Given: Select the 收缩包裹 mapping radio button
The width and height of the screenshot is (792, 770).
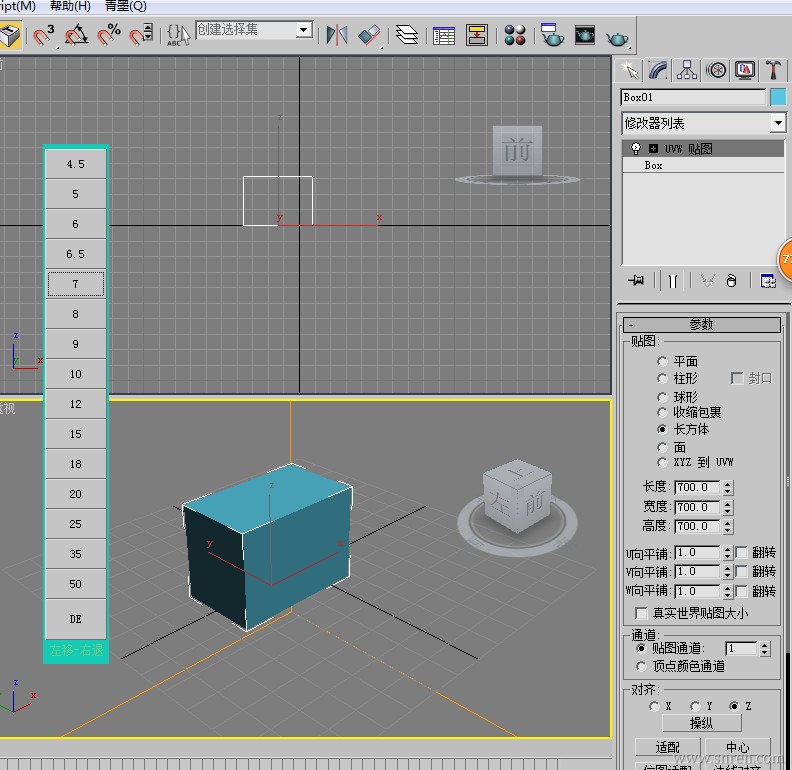Looking at the screenshot, I should tap(662, 413).
